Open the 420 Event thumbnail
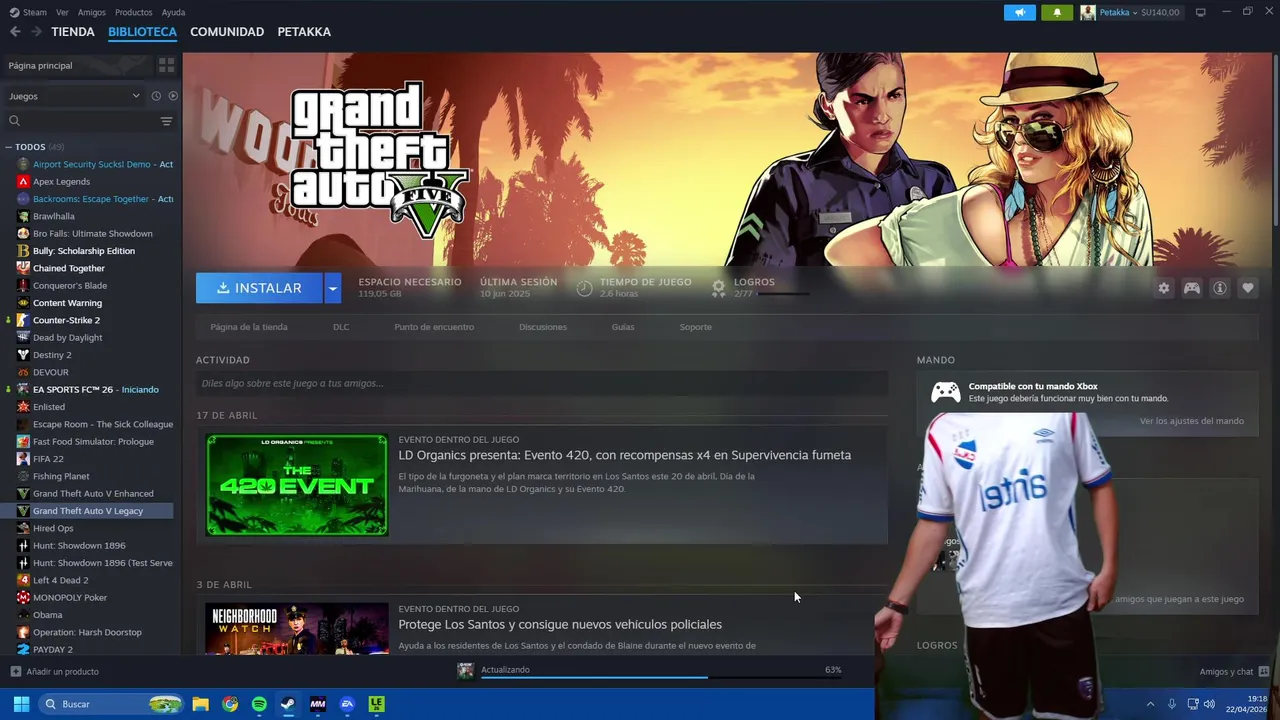Screen dimensions: 1280x720 point(297,485)
